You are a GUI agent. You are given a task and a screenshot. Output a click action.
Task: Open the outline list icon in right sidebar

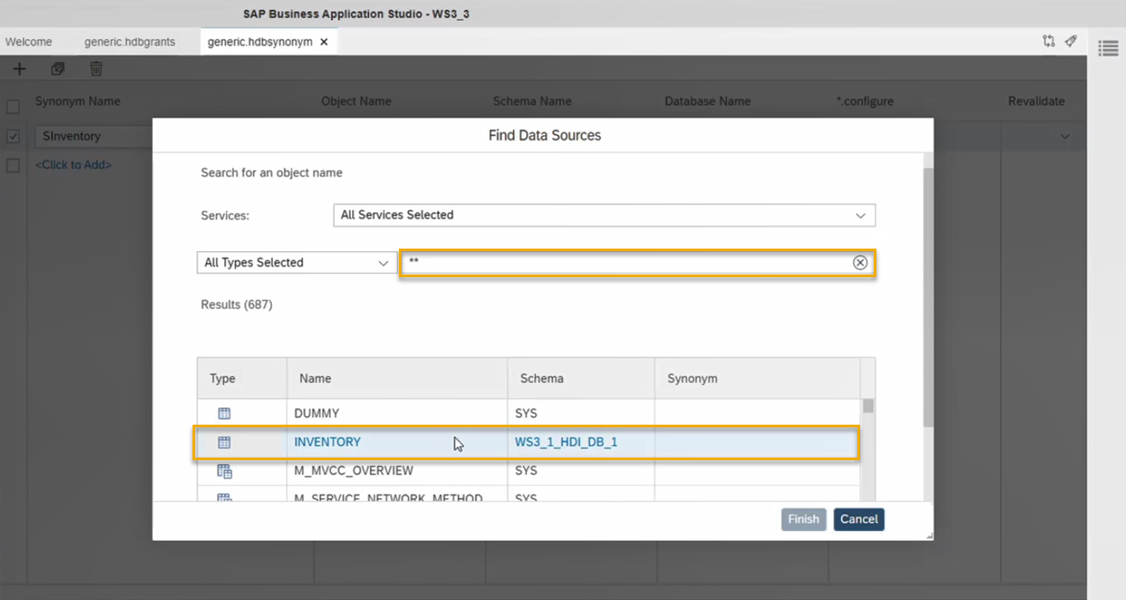click(1108, 48)
